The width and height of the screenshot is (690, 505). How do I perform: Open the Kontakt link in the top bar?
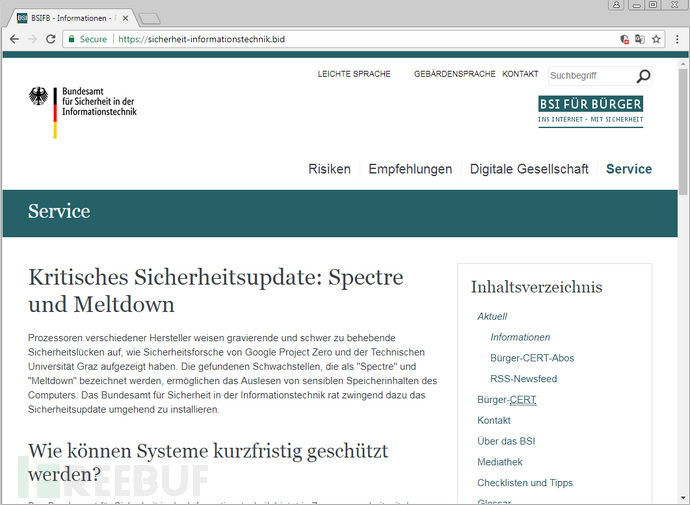coord(520,74)
